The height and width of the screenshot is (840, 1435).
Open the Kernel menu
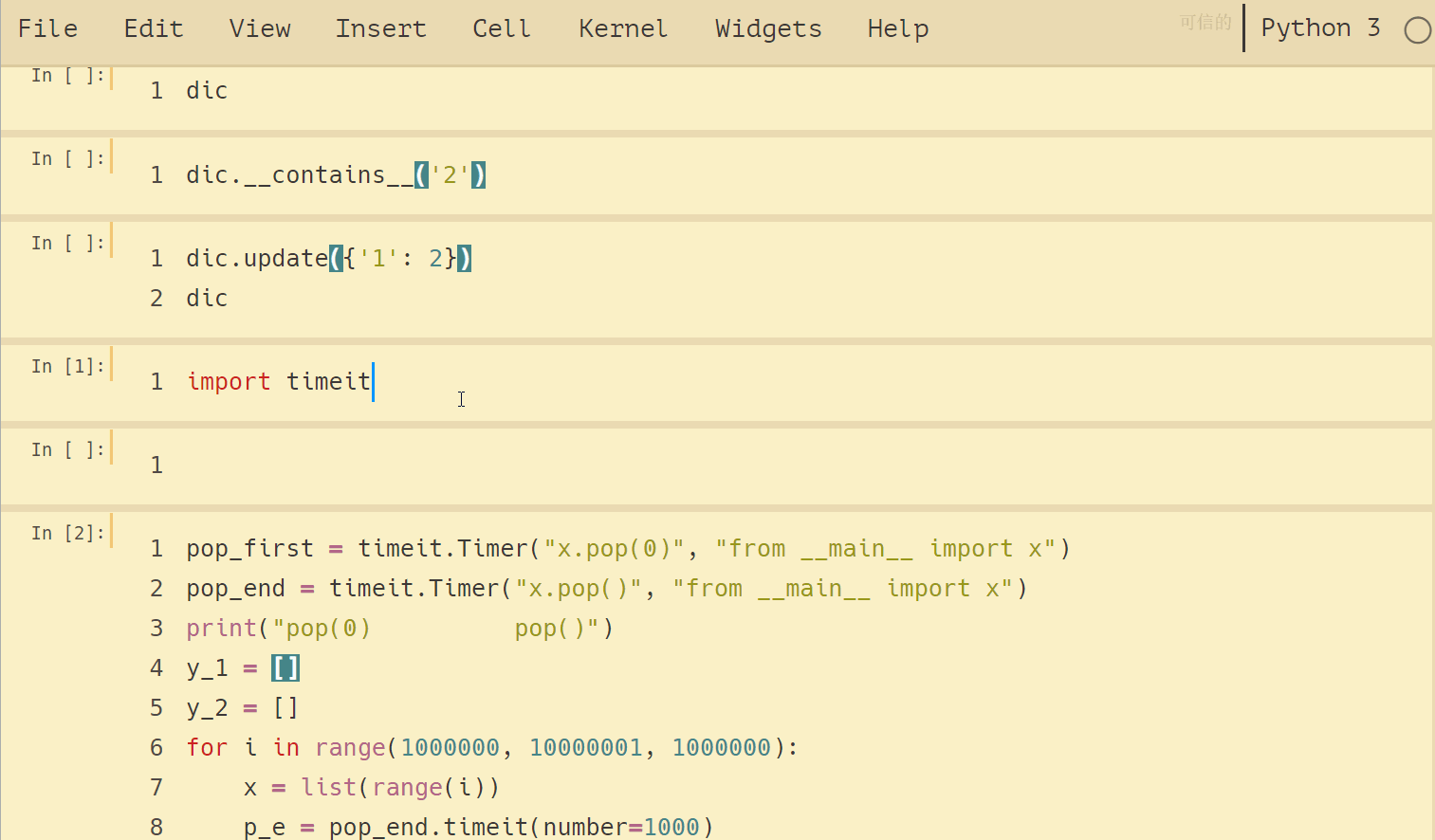point(622,28)
